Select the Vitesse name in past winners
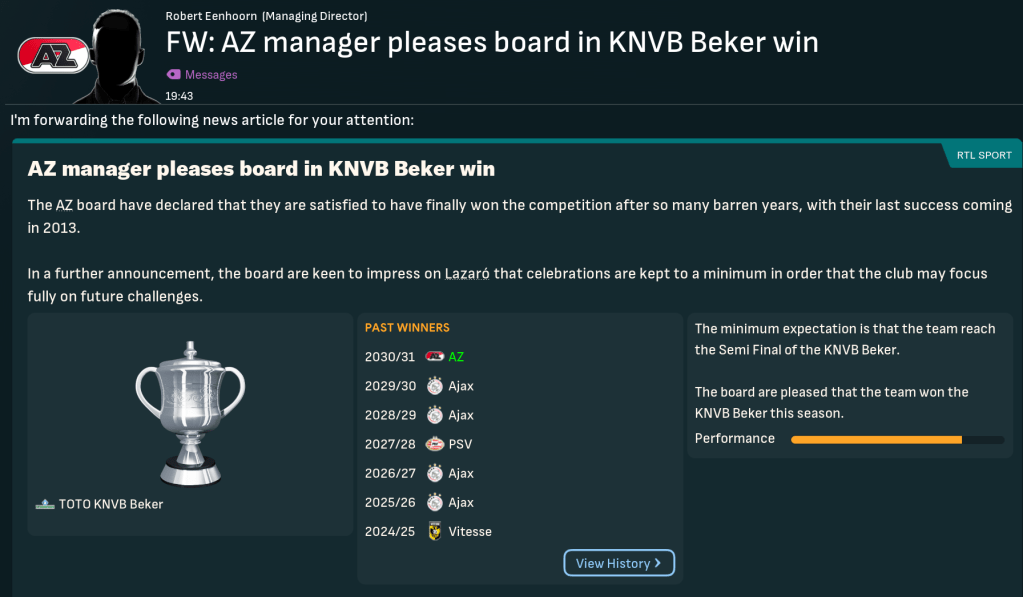The height and width of the screenshot is (597, 1023). 470,531
